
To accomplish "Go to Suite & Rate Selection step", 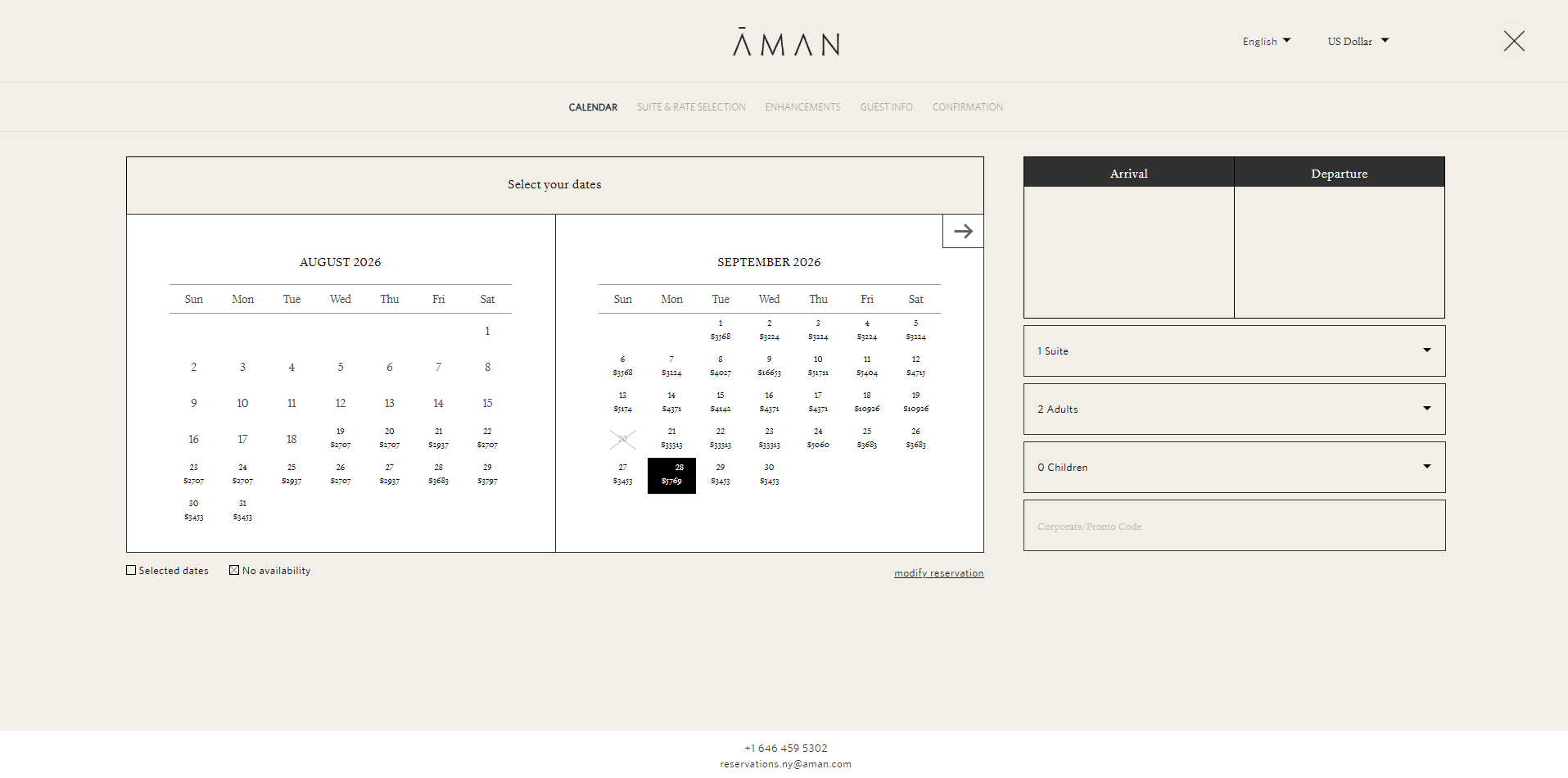I will point(691,107).
